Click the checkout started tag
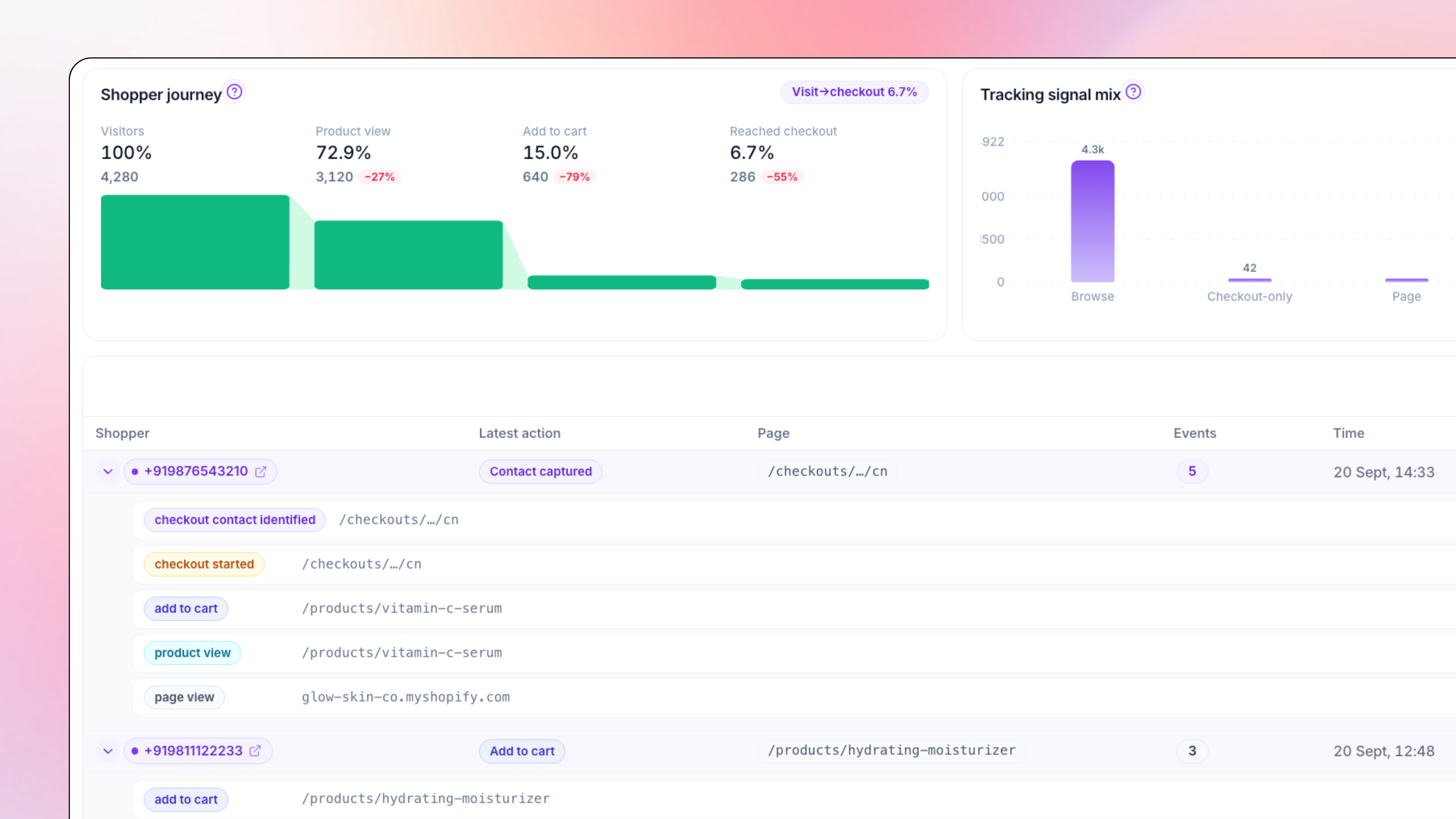 (204, 564)
